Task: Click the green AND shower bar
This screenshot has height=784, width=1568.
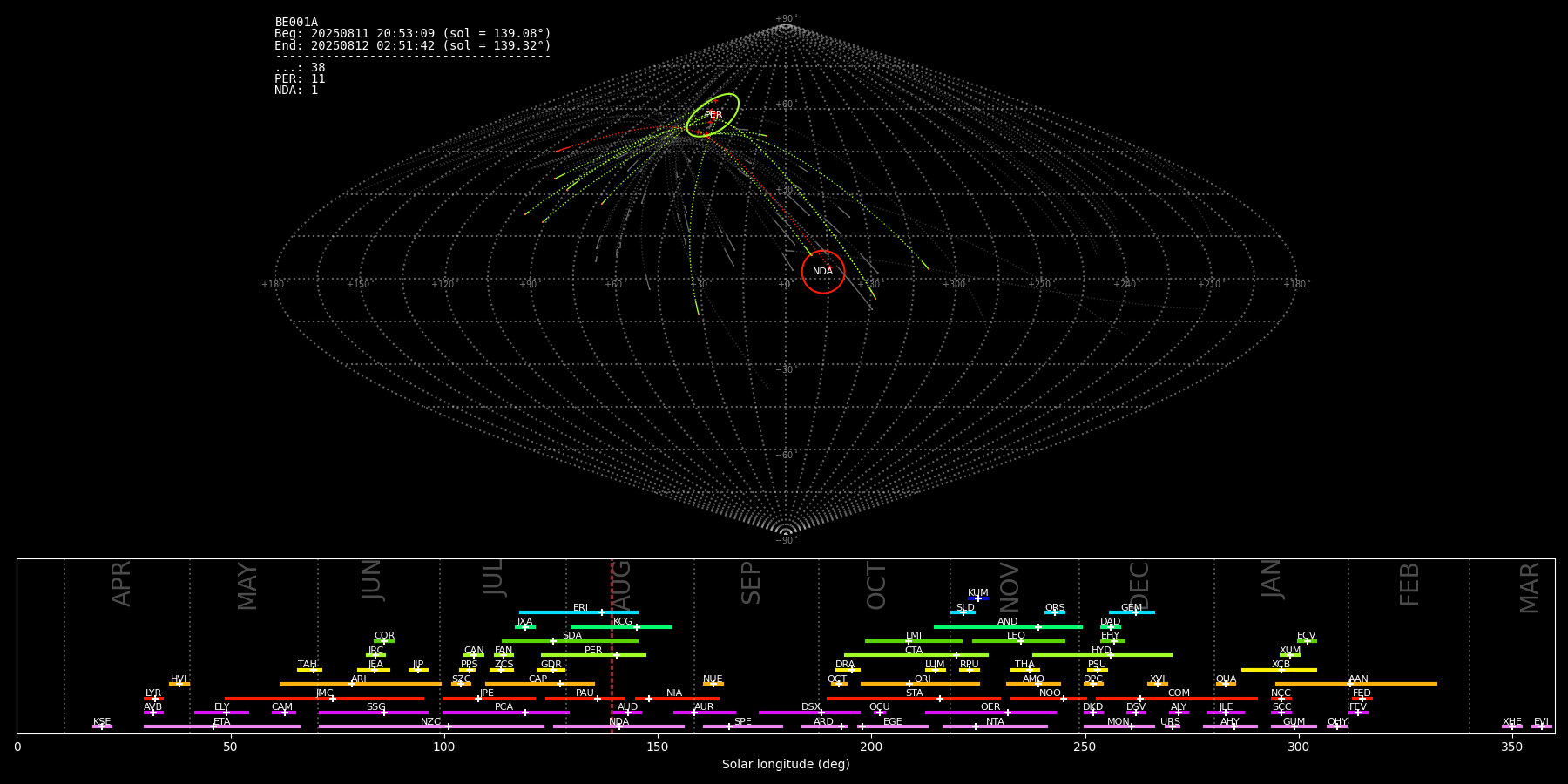Action: [x=1008, y=626]
